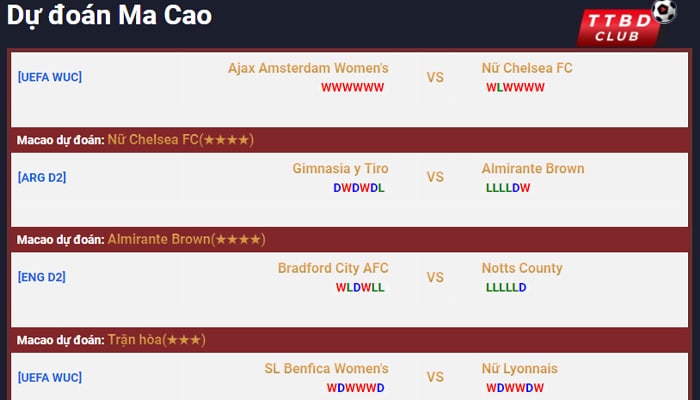The image size is (700, 400).
Task: Open the bottom UEFA WUC league link
Action: coord(50,377)
